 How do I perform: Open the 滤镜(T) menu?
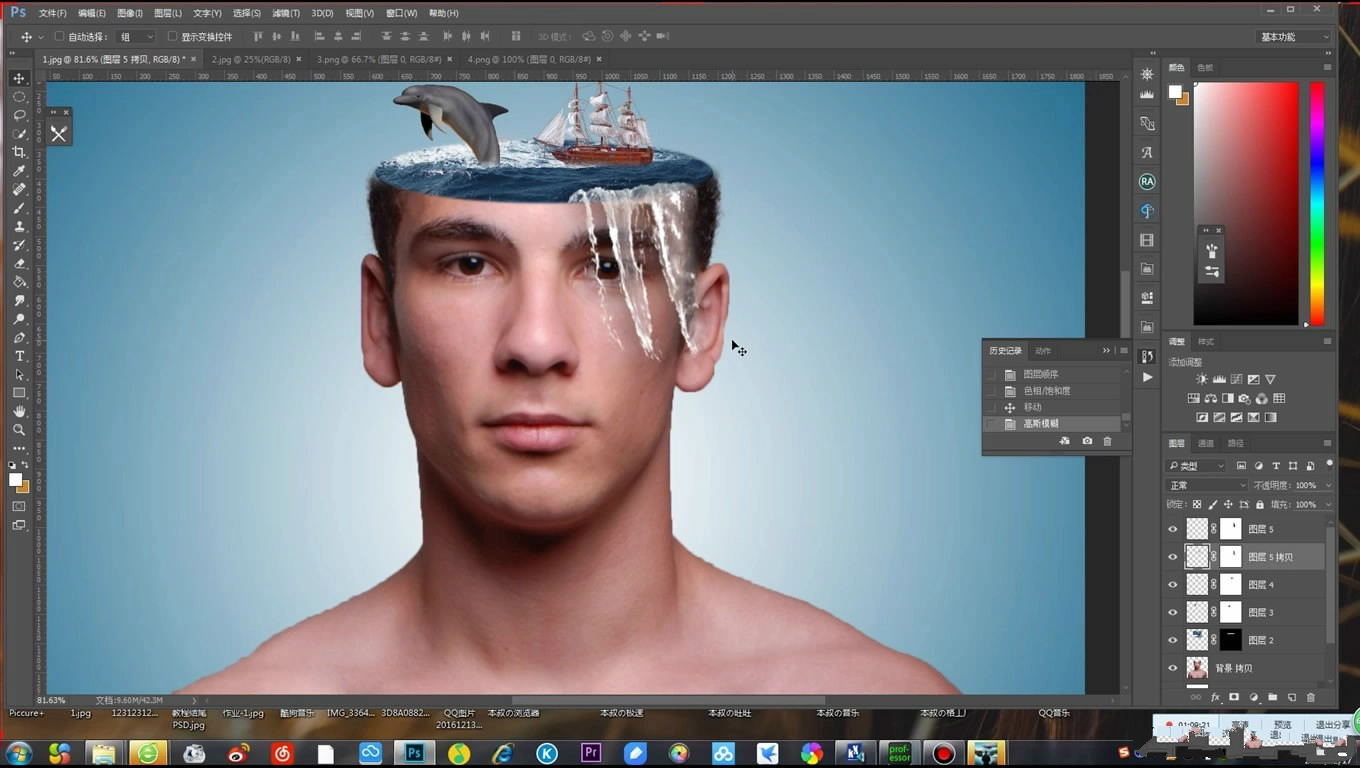[286, 13]
